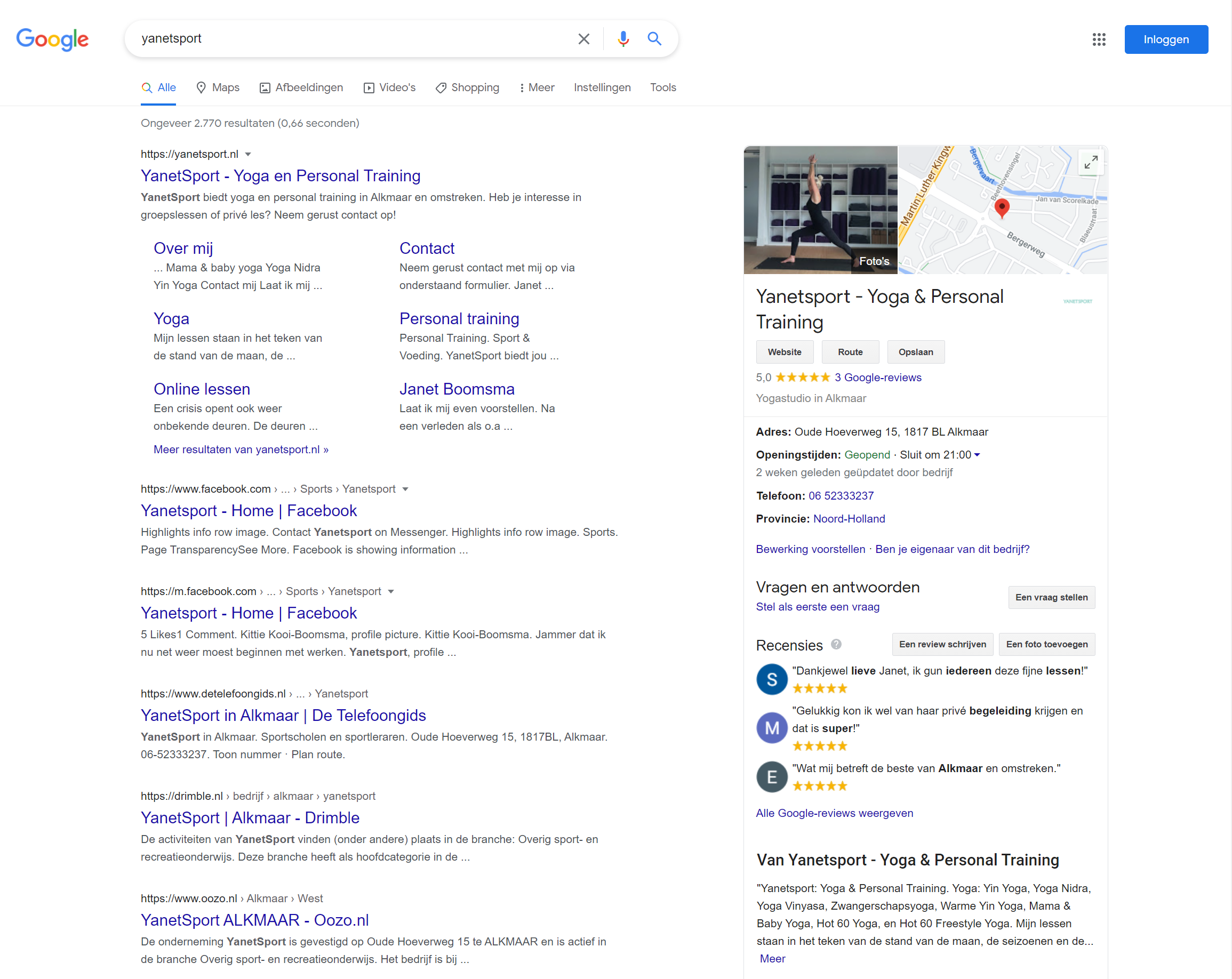Image resolution: width=1232 pixels, height=979 pixels.
Task: Clear the search query with the X icon
Action: coord(583,39)
